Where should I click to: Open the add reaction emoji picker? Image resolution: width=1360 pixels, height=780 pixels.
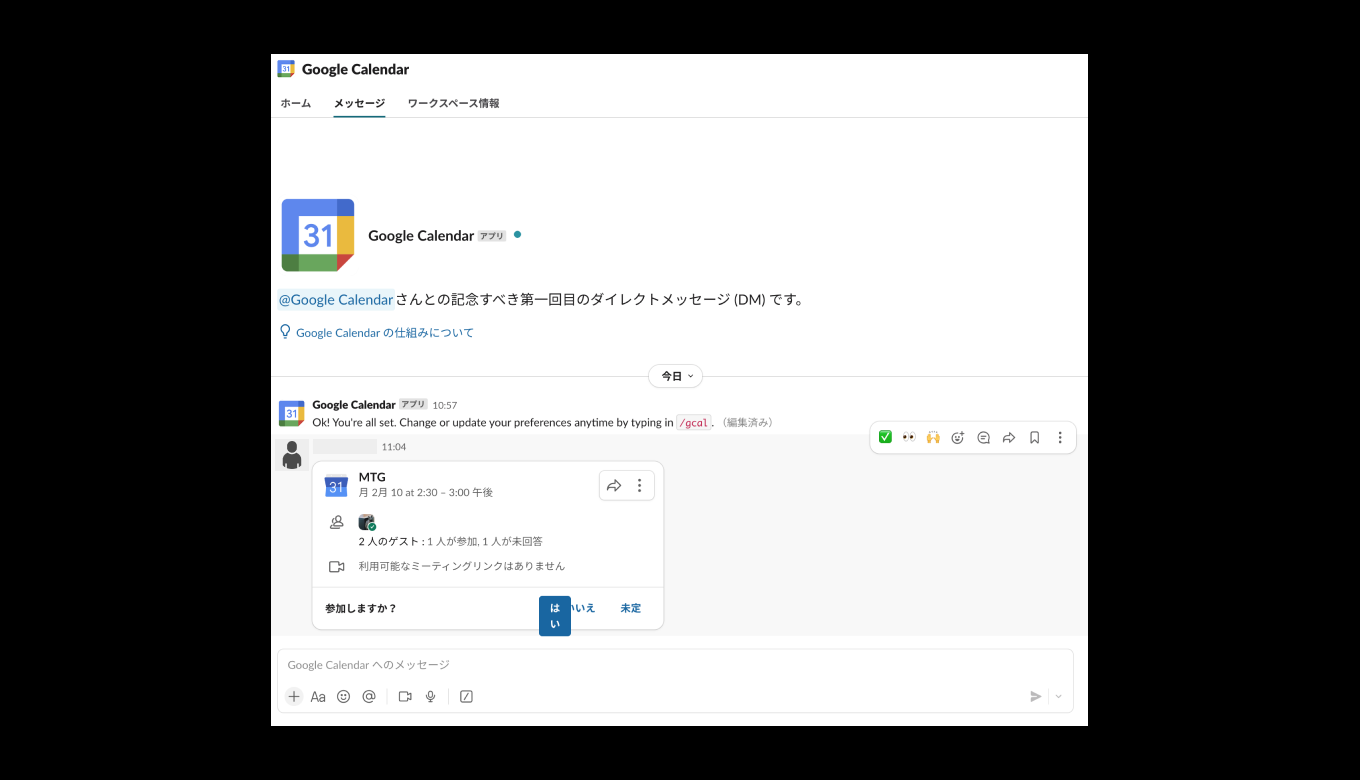958,437
